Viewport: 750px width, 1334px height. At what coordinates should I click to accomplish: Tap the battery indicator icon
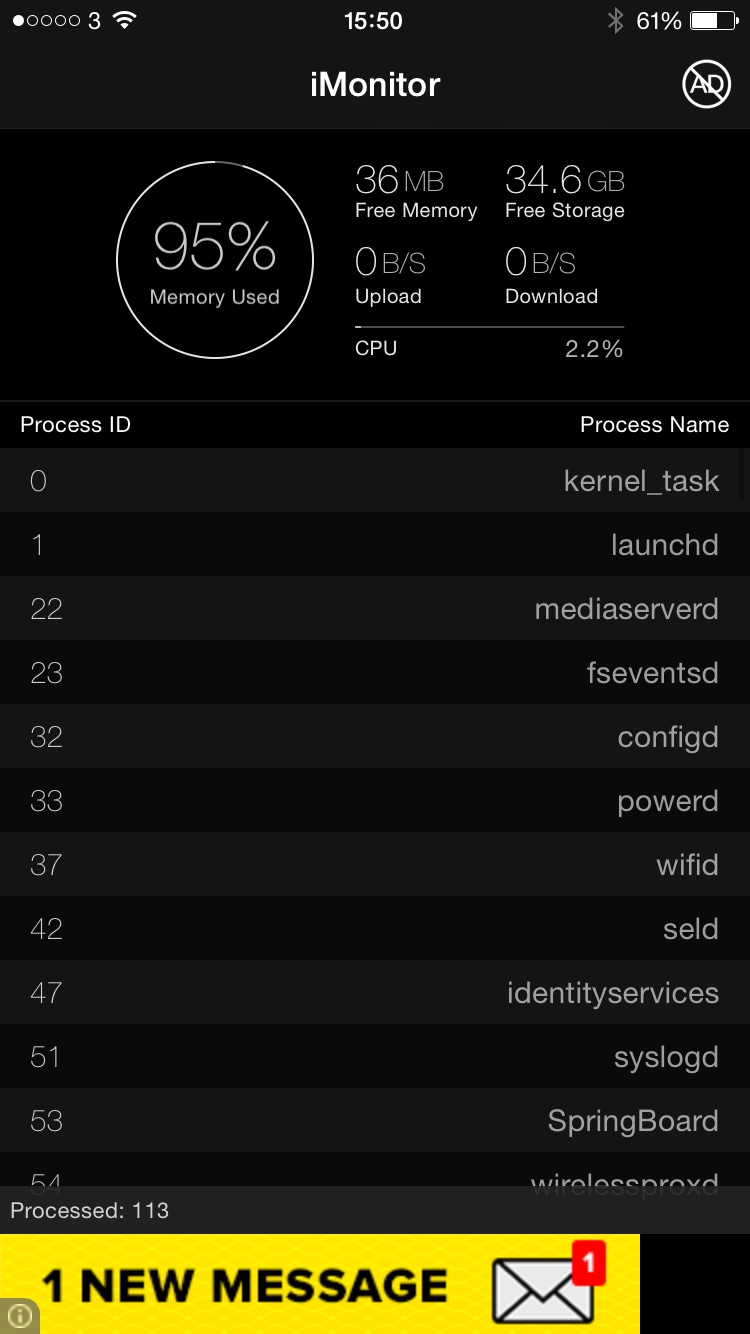(x=715, y=21)
